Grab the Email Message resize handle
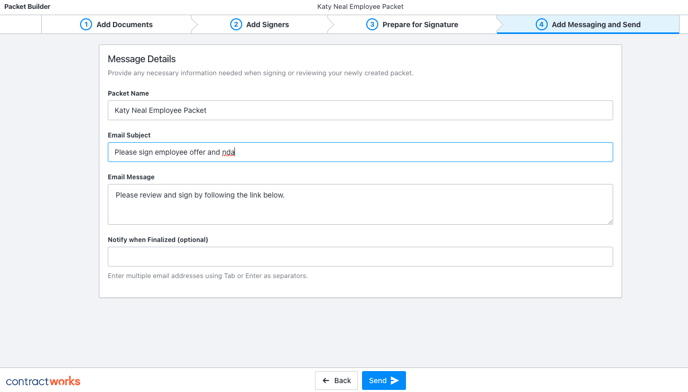This screenshot has width=688, height=392. pyautogui.click(x=610, y=222)
